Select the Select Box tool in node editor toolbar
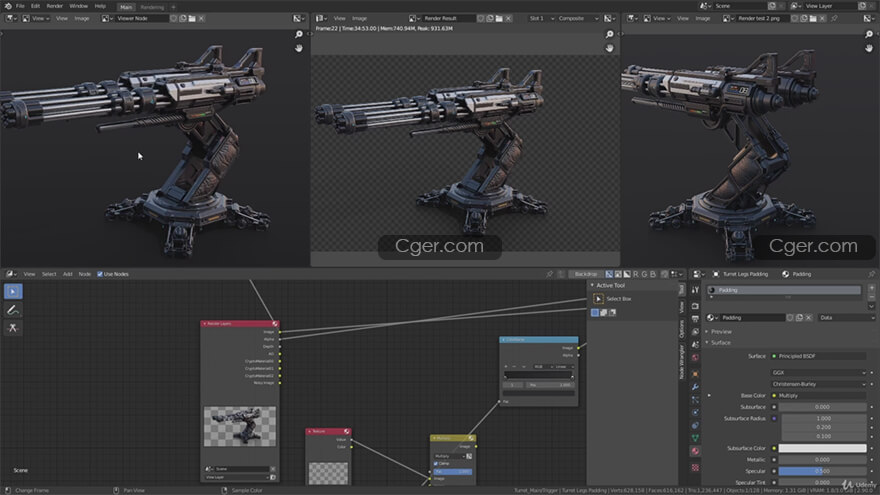 13,291
